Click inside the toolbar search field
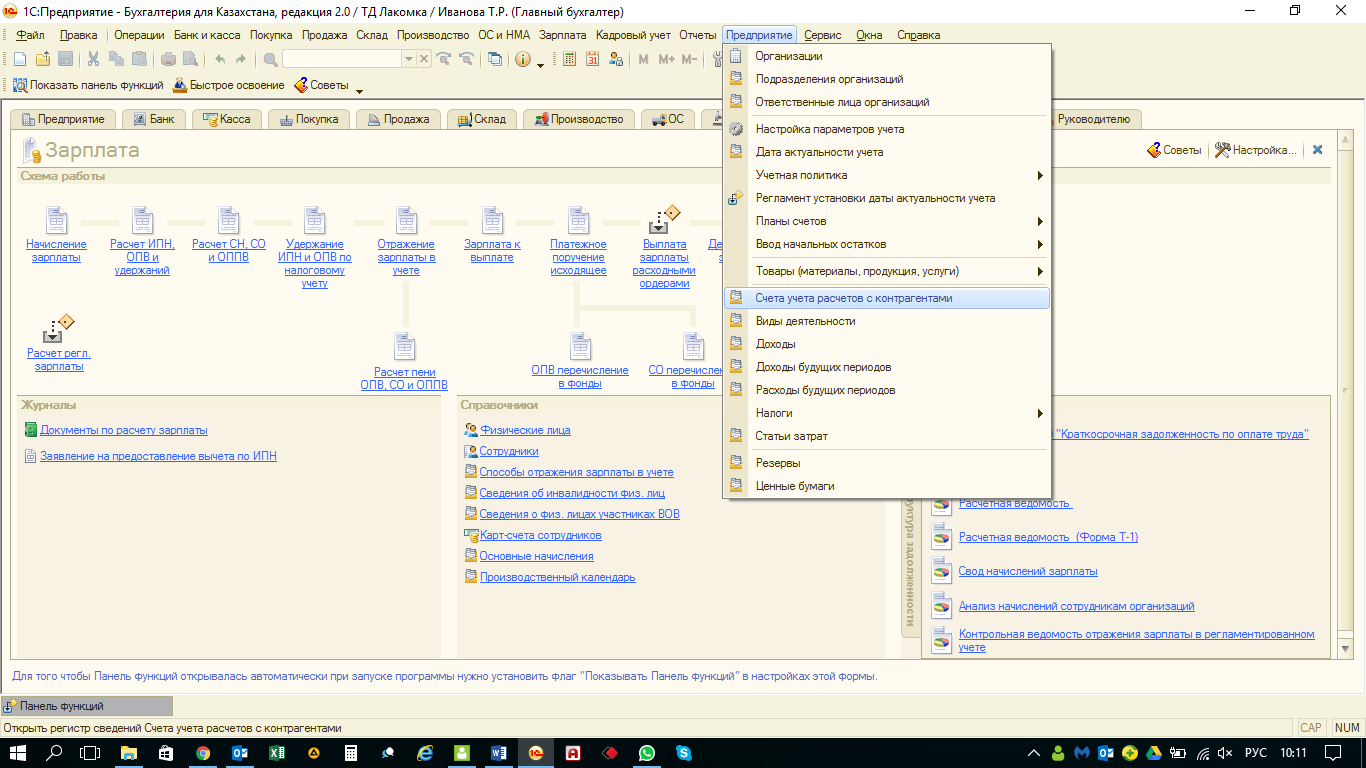The width and height of the screenshot is (1366, 768). point(342,59)
